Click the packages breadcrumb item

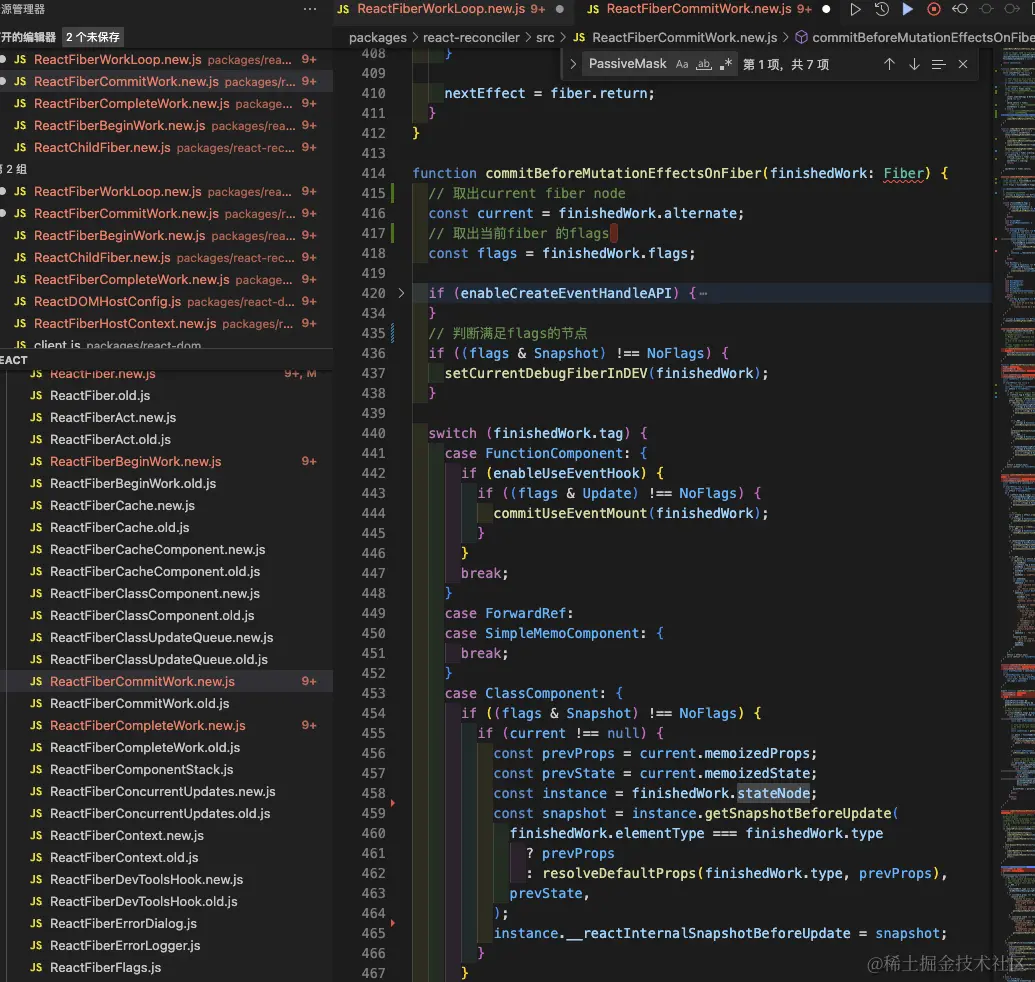[x=378, y=38]
